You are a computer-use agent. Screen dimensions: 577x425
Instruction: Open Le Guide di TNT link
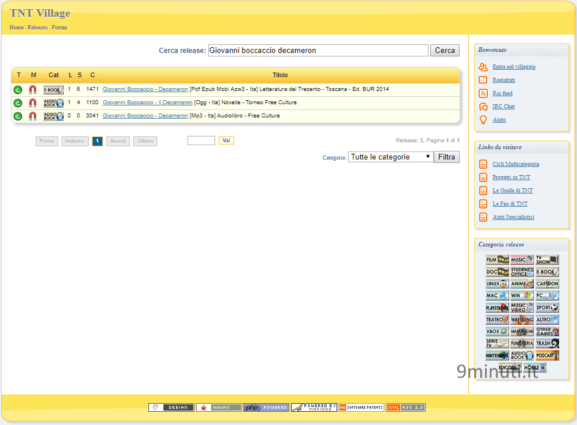[x=513, y=190]
